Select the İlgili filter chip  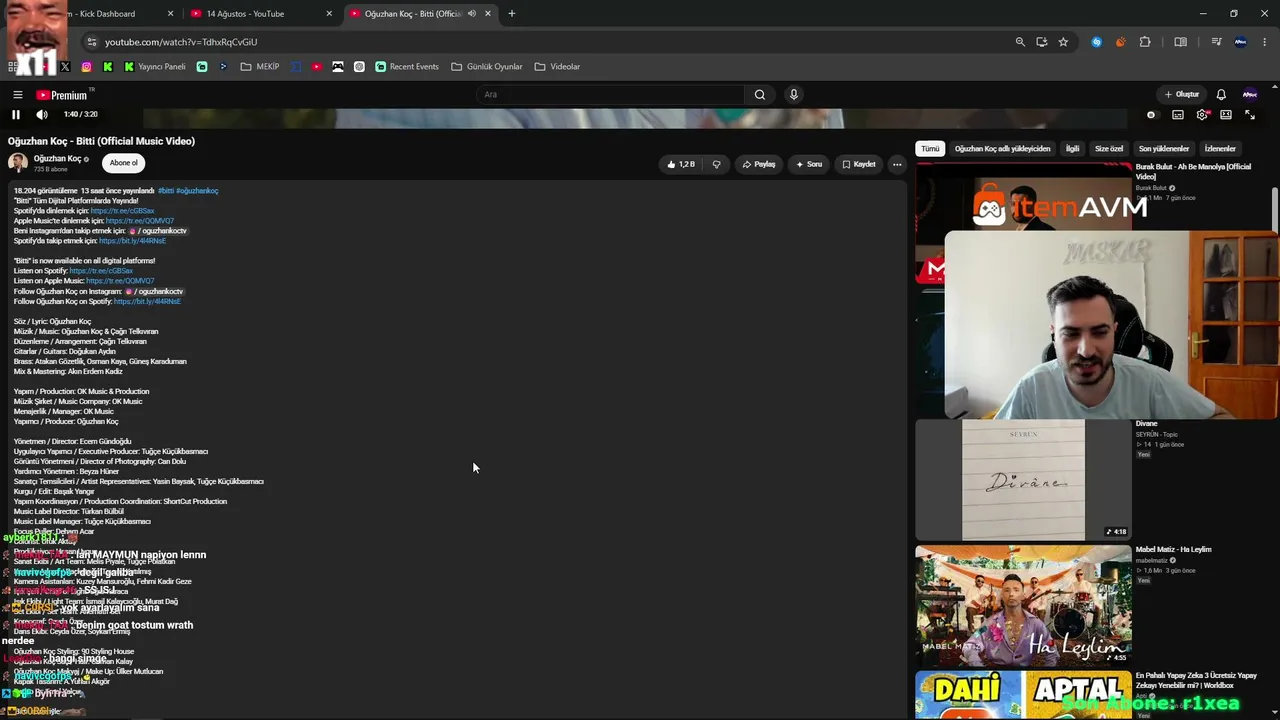(x=1072, y=149)
